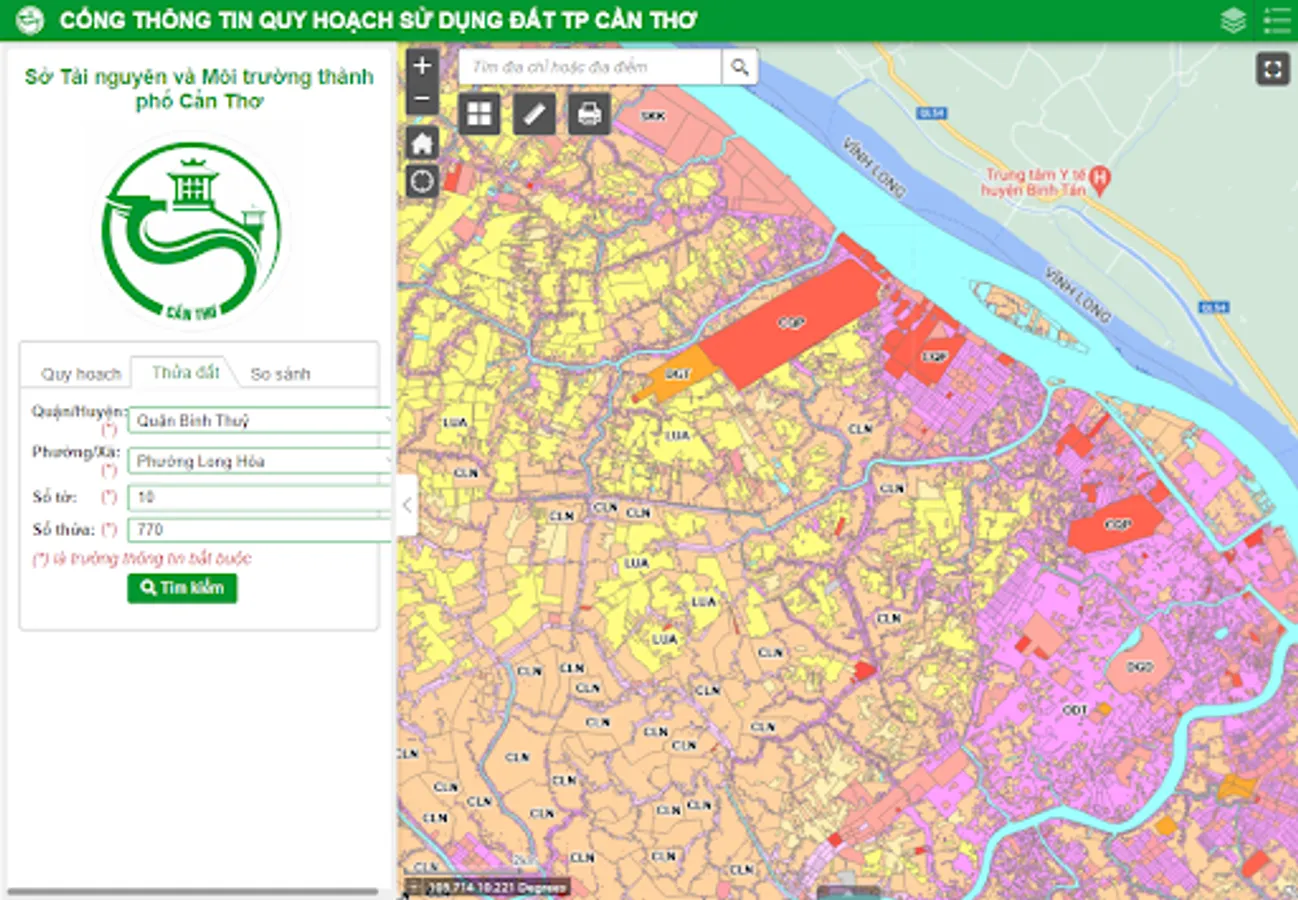Click "Trung tâm Y tế huyện Bình Tân" label

tap(1033, 180)
